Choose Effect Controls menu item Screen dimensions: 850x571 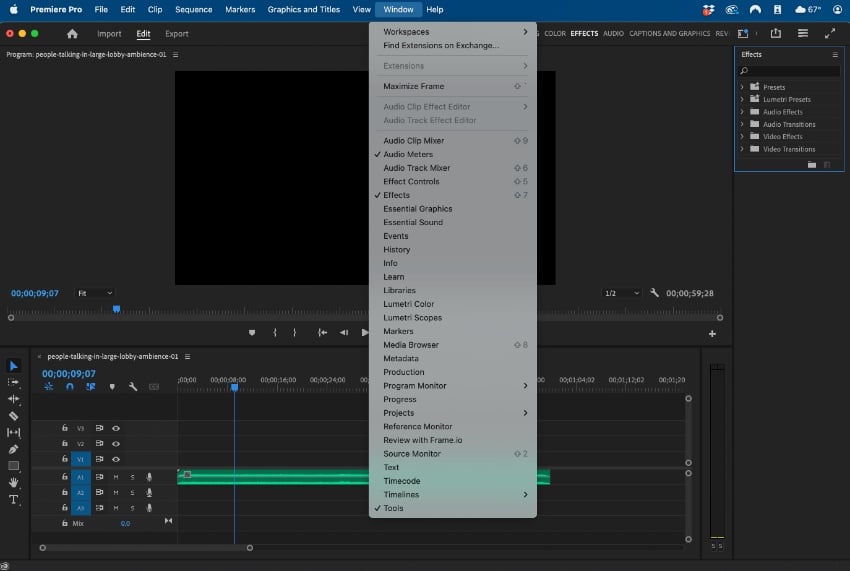(x=453, y=181)
